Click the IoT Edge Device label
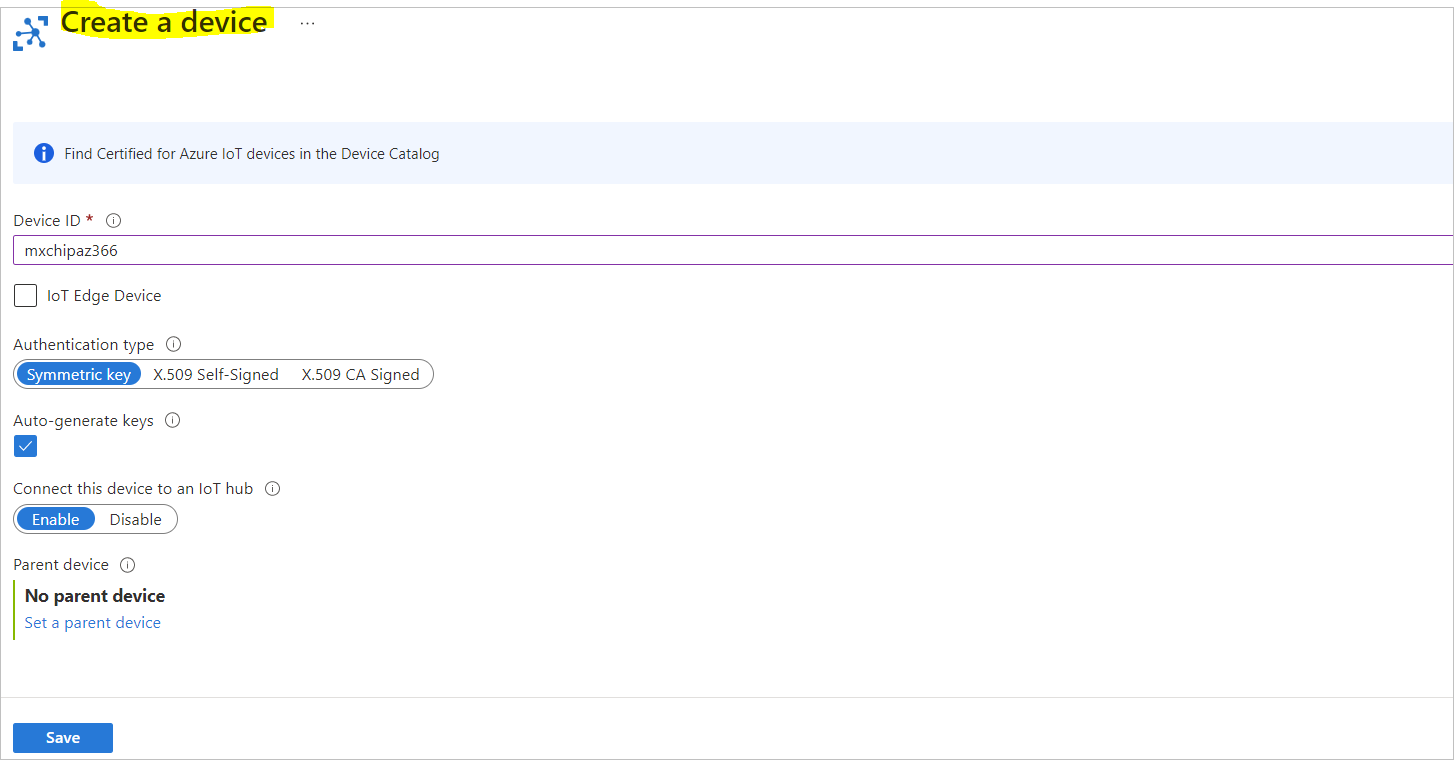The width and height of the screenshot is (1454, 760). click(104, 296)
